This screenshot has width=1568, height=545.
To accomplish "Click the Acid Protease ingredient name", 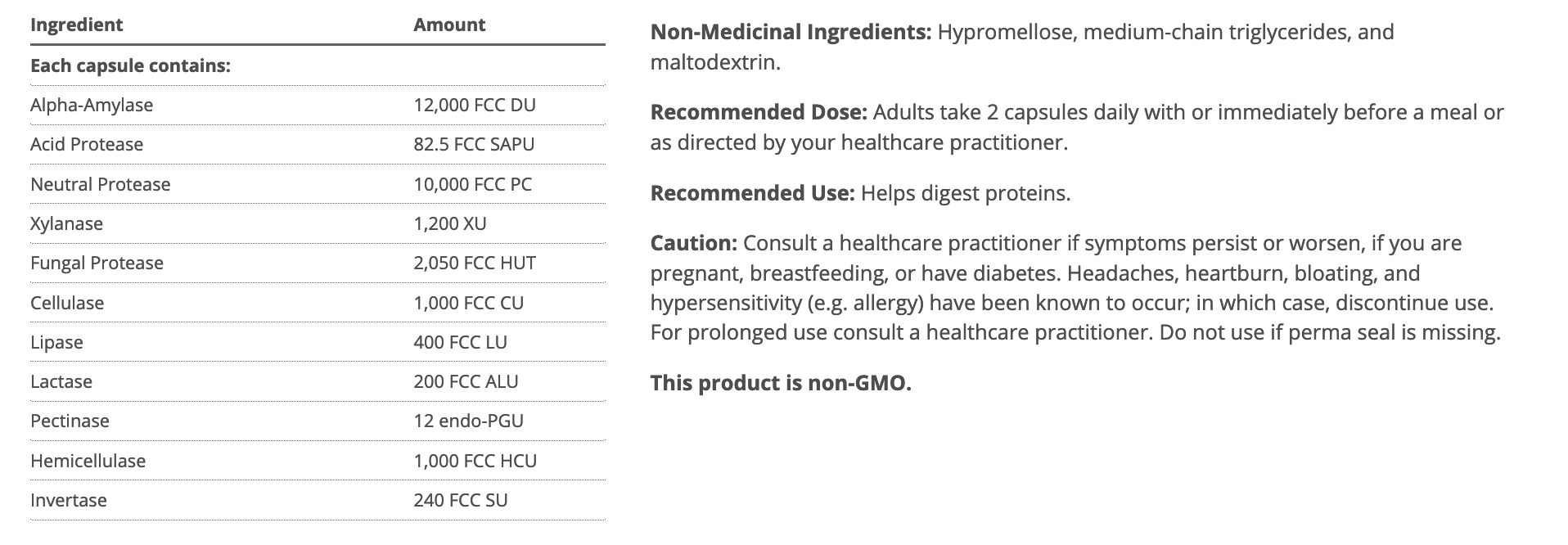I will [x=87, y=144].
